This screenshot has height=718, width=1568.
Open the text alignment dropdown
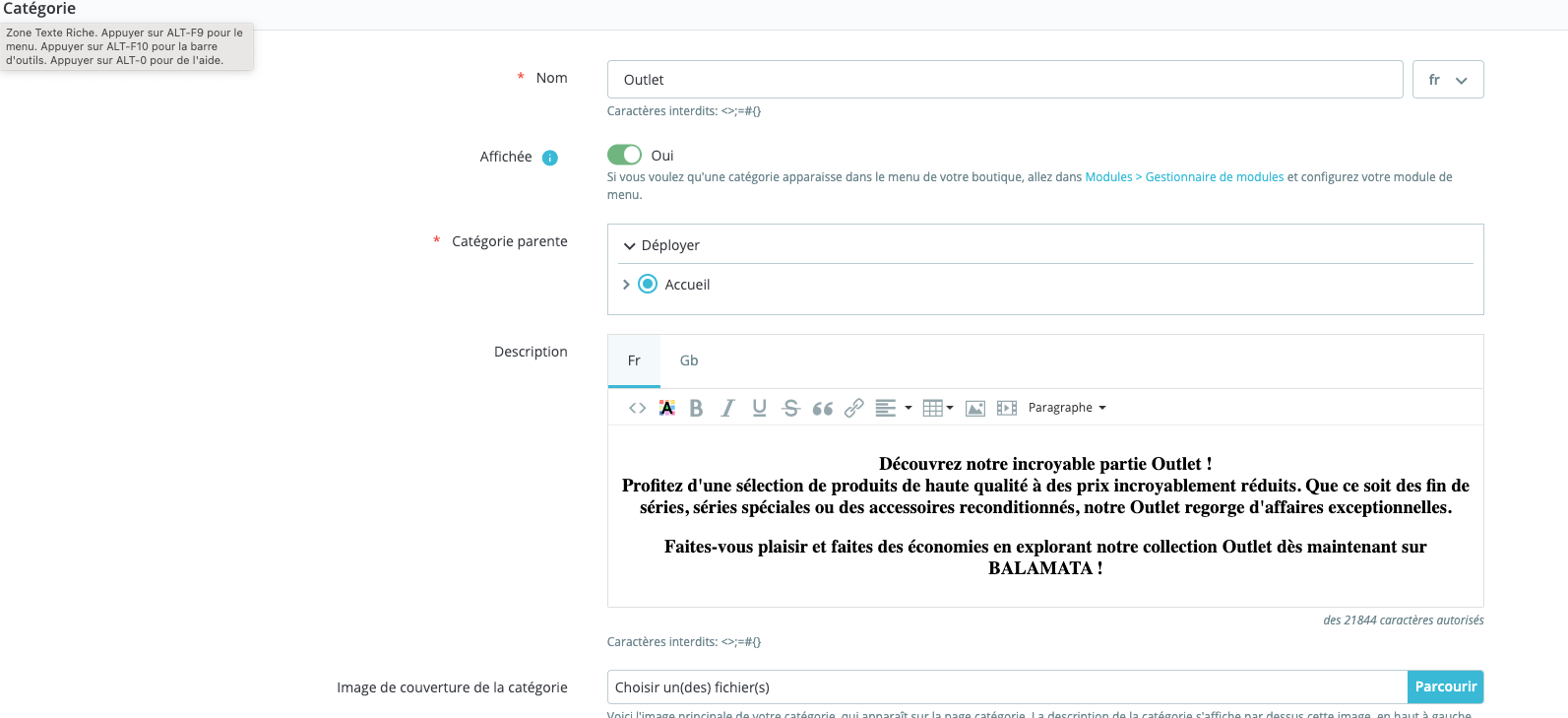coord(893,408)
